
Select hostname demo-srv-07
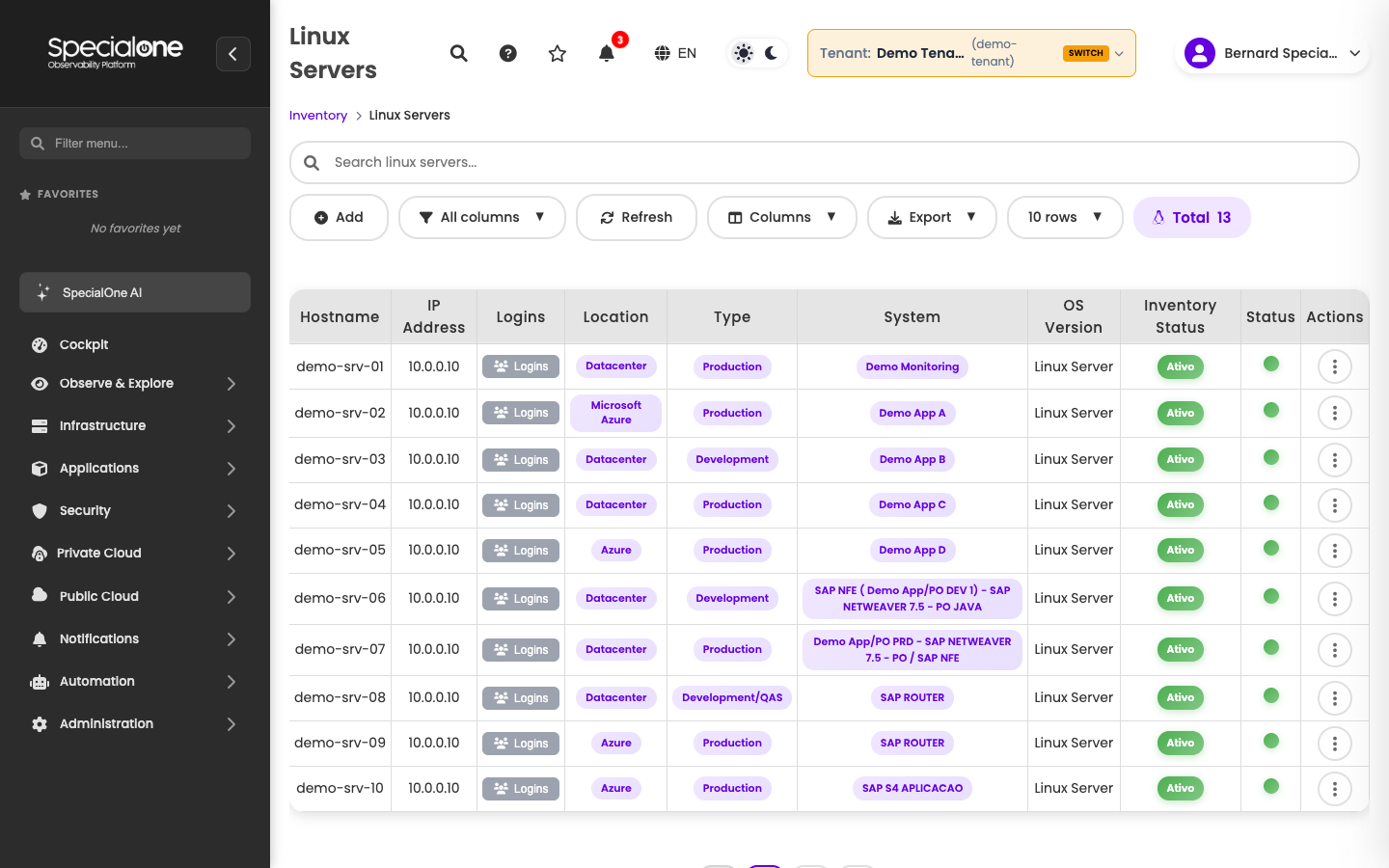pyautogui.click(x=340, y=649)
